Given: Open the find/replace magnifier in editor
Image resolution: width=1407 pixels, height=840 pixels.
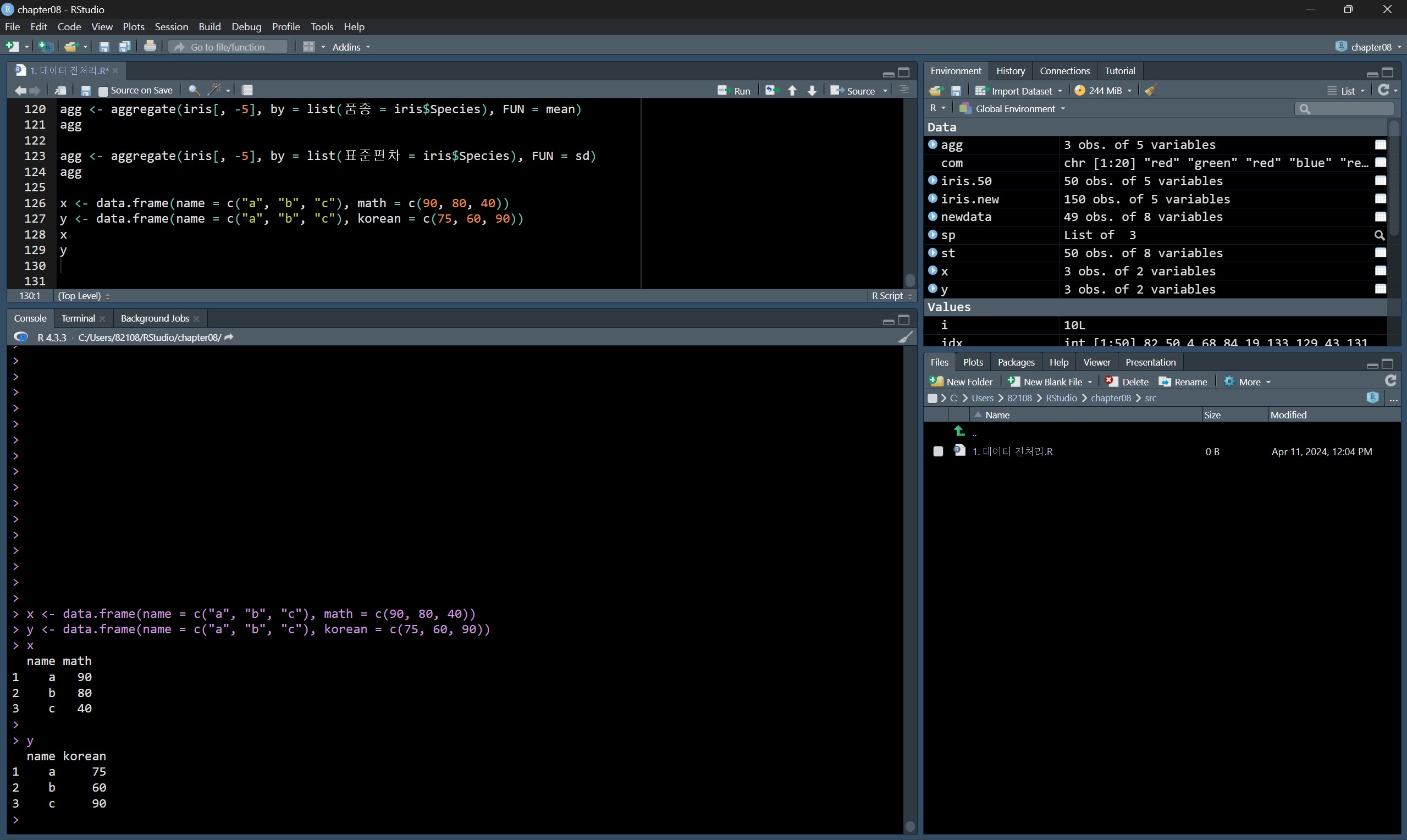Looking at the screenshot, I should (x=194, y=90).
